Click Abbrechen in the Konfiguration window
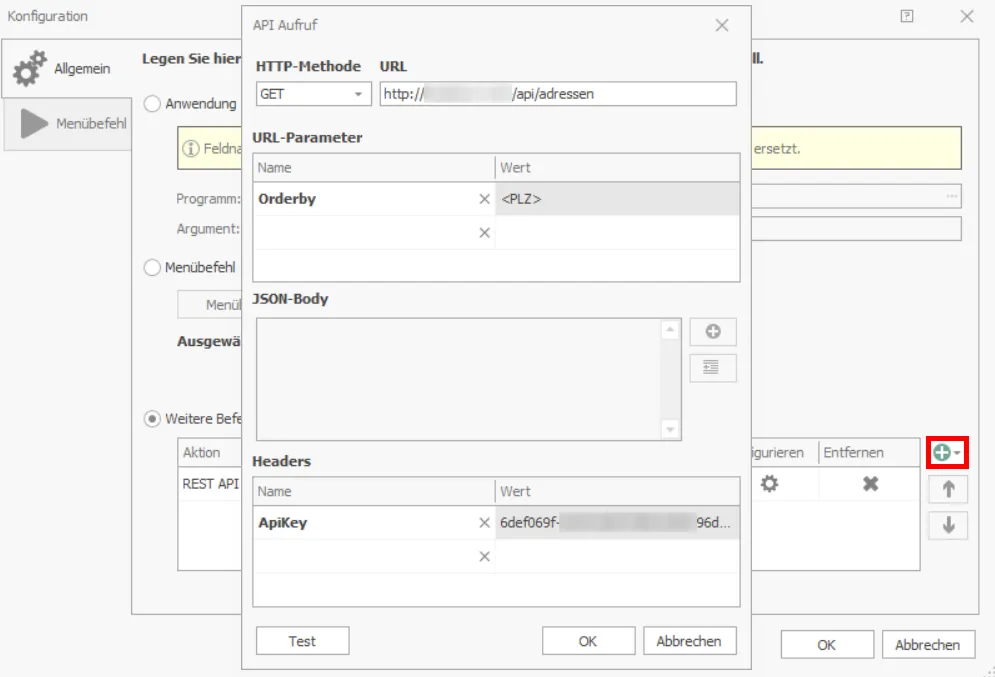The height and width of the screenshot is (677, 995). click(x=928, y=645)
